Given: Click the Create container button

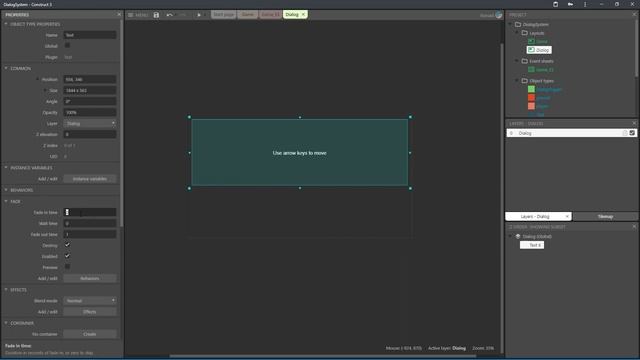Looking at the screenshot, I should tap(90, 334).
